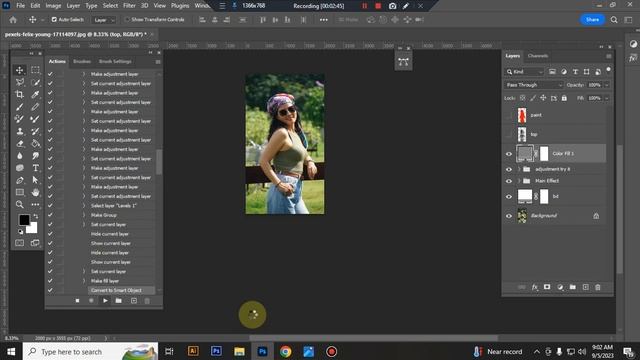This screenshot has width=640, height=360.
Task: Add layer style fx icon
Action: [535, 287]
